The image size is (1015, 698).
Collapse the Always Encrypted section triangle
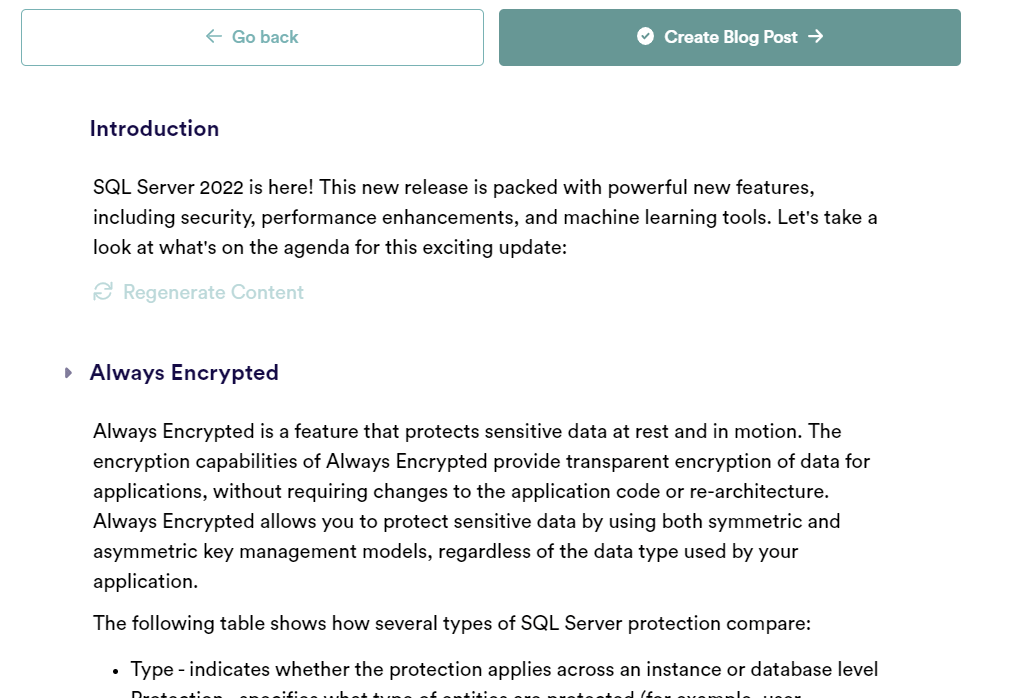(x=68, y=373)
